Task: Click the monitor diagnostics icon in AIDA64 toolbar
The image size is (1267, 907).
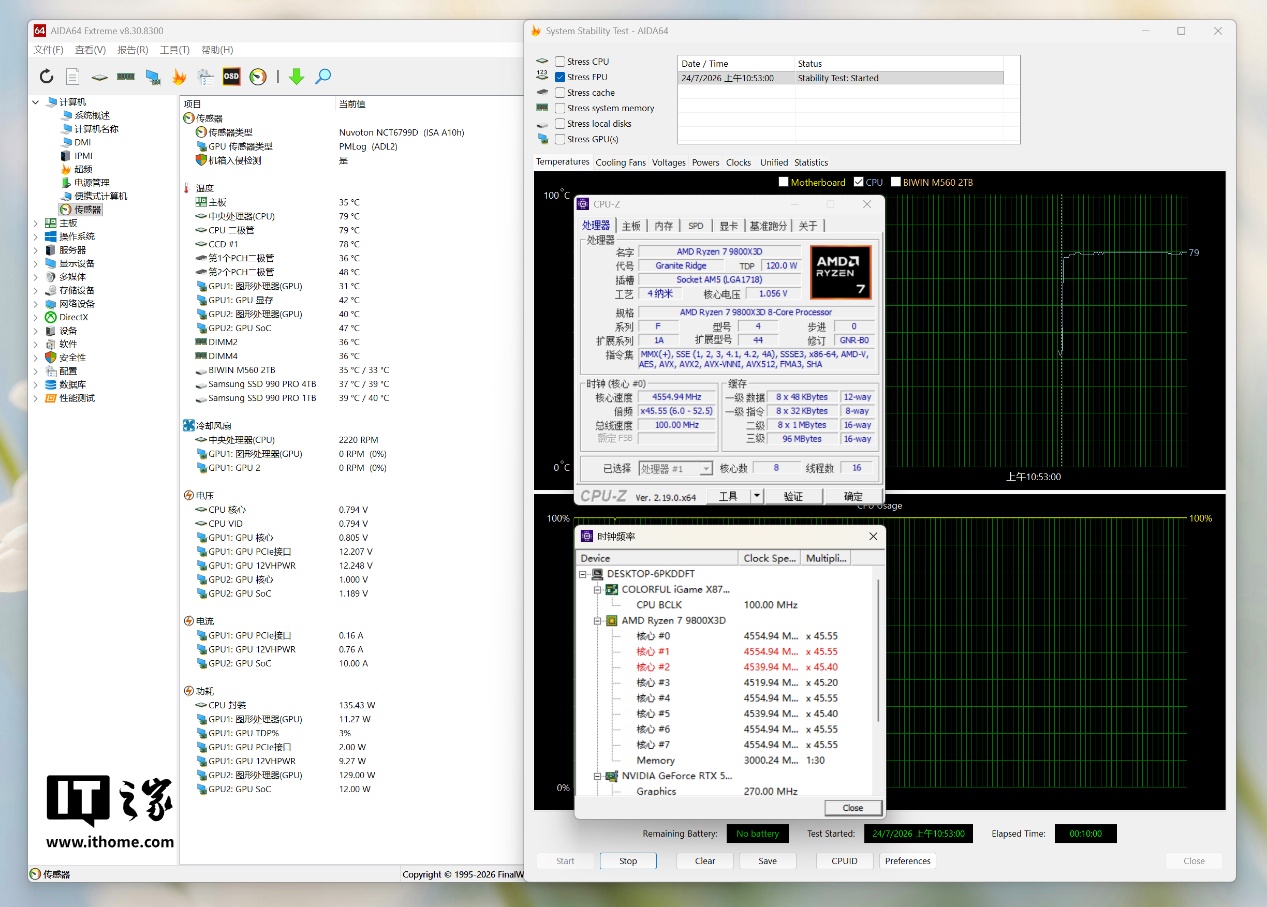Action: click(153, 76)
